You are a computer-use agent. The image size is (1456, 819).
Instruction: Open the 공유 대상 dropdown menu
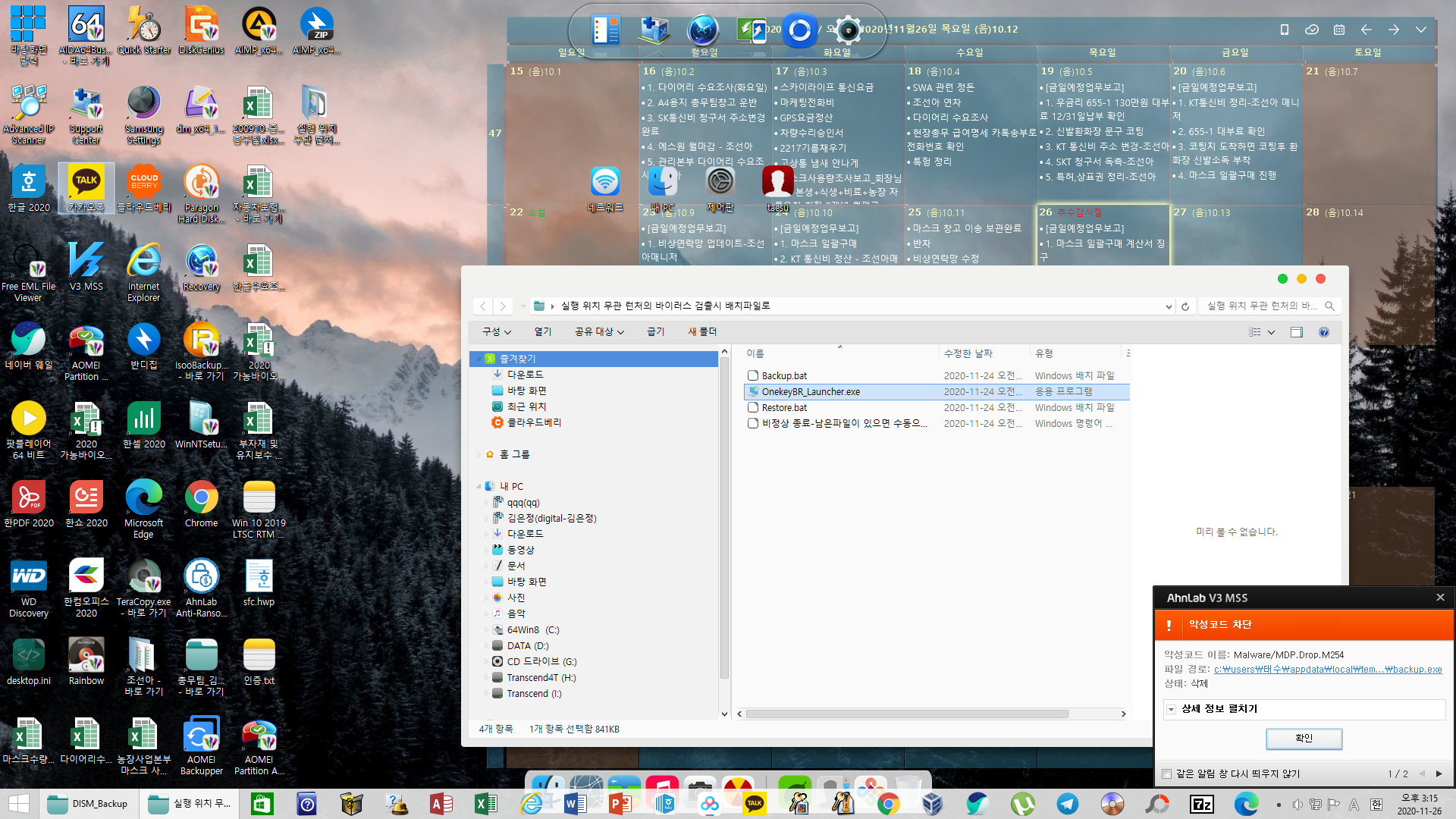coord(599,332)
